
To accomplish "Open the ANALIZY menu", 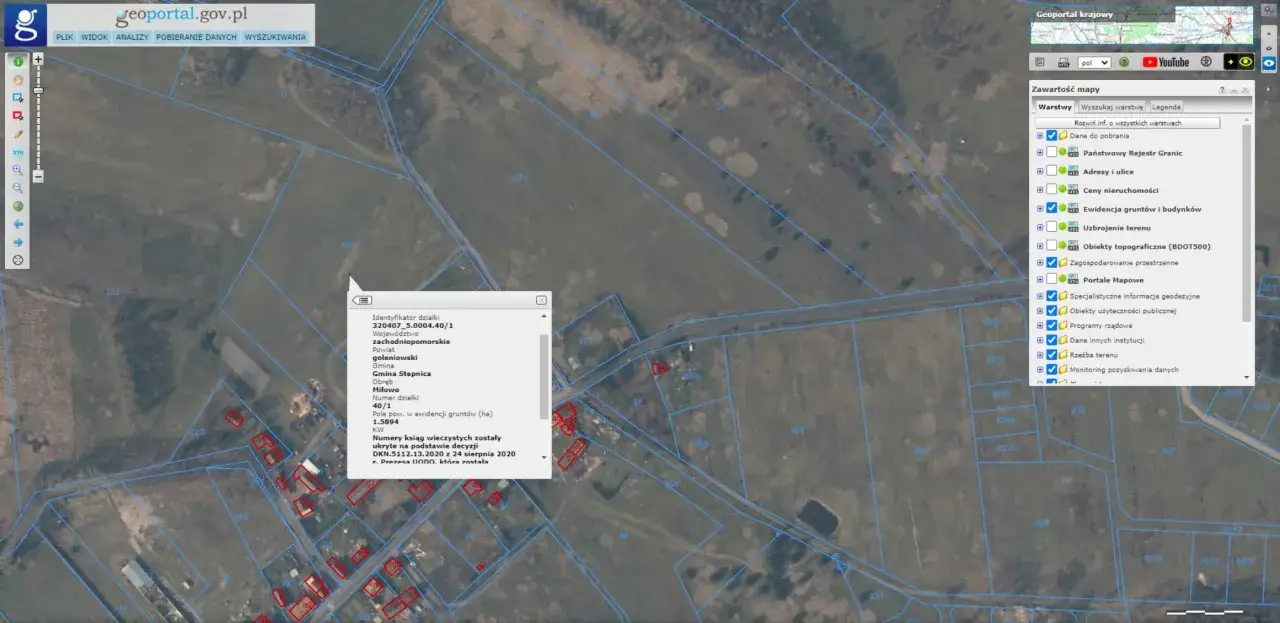I will point(131,36).
